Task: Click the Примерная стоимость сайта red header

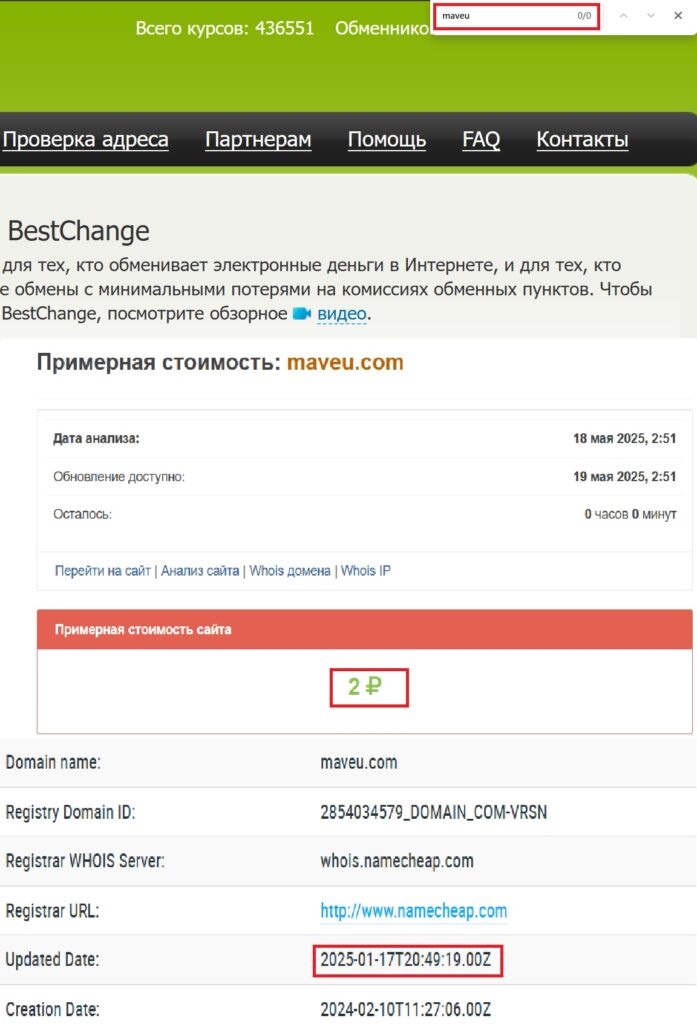Action: [x=143, y=629]
